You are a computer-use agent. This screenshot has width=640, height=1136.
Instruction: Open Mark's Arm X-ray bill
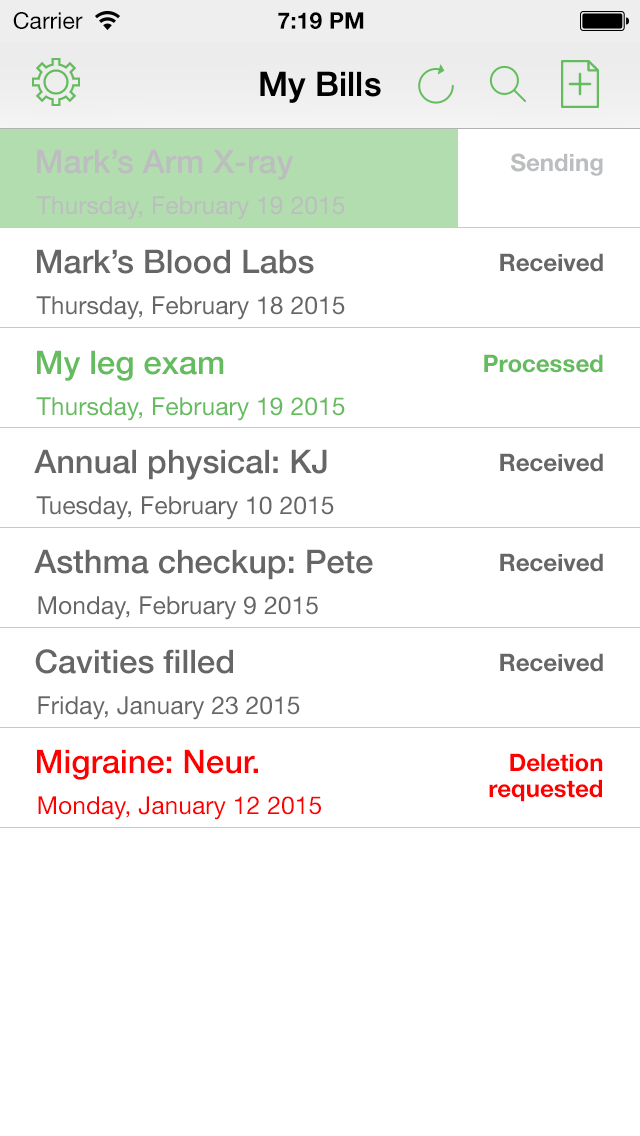point(164,163)
